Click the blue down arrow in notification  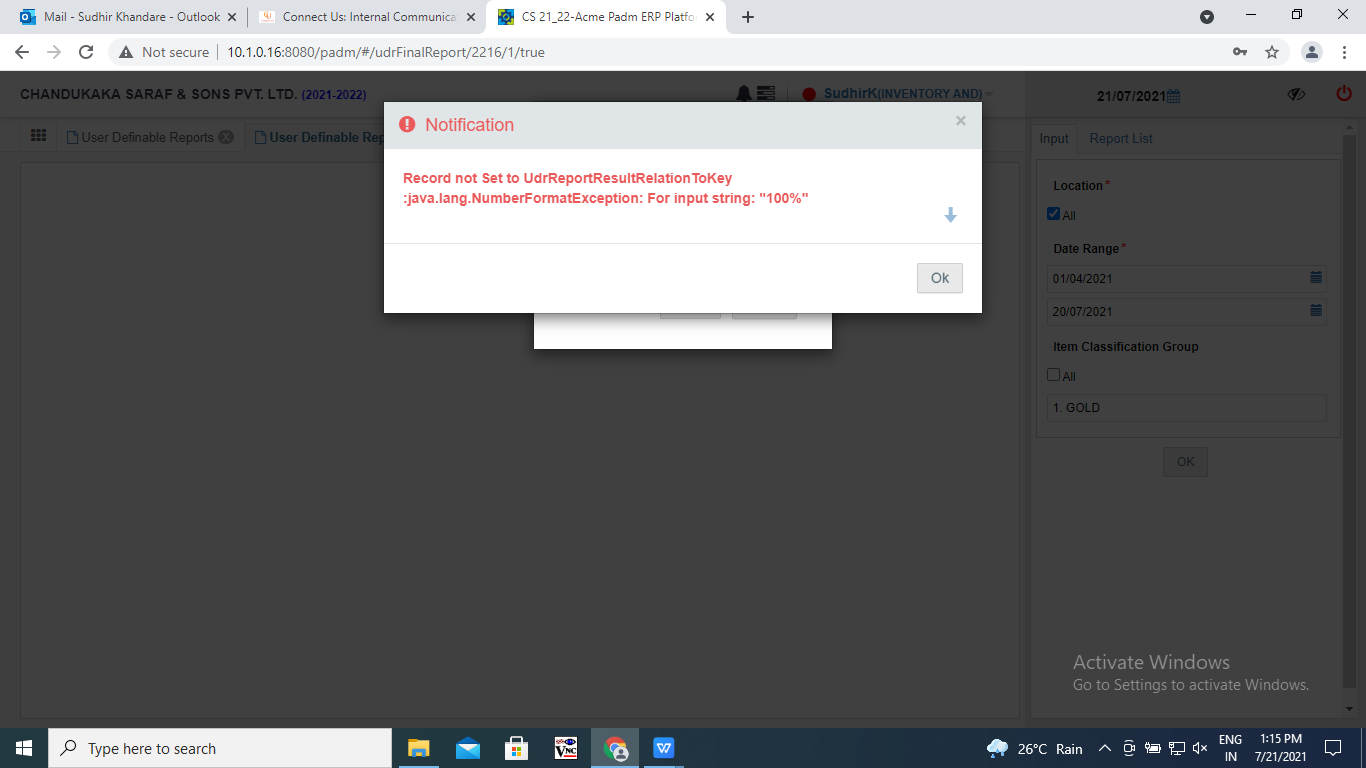[x=950, y=215]
